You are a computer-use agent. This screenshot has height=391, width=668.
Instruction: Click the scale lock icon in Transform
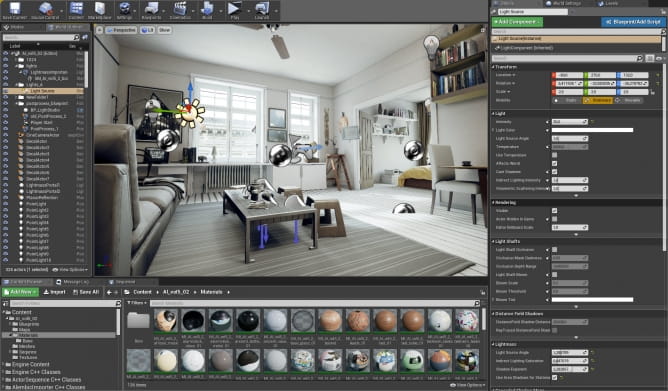653,92
